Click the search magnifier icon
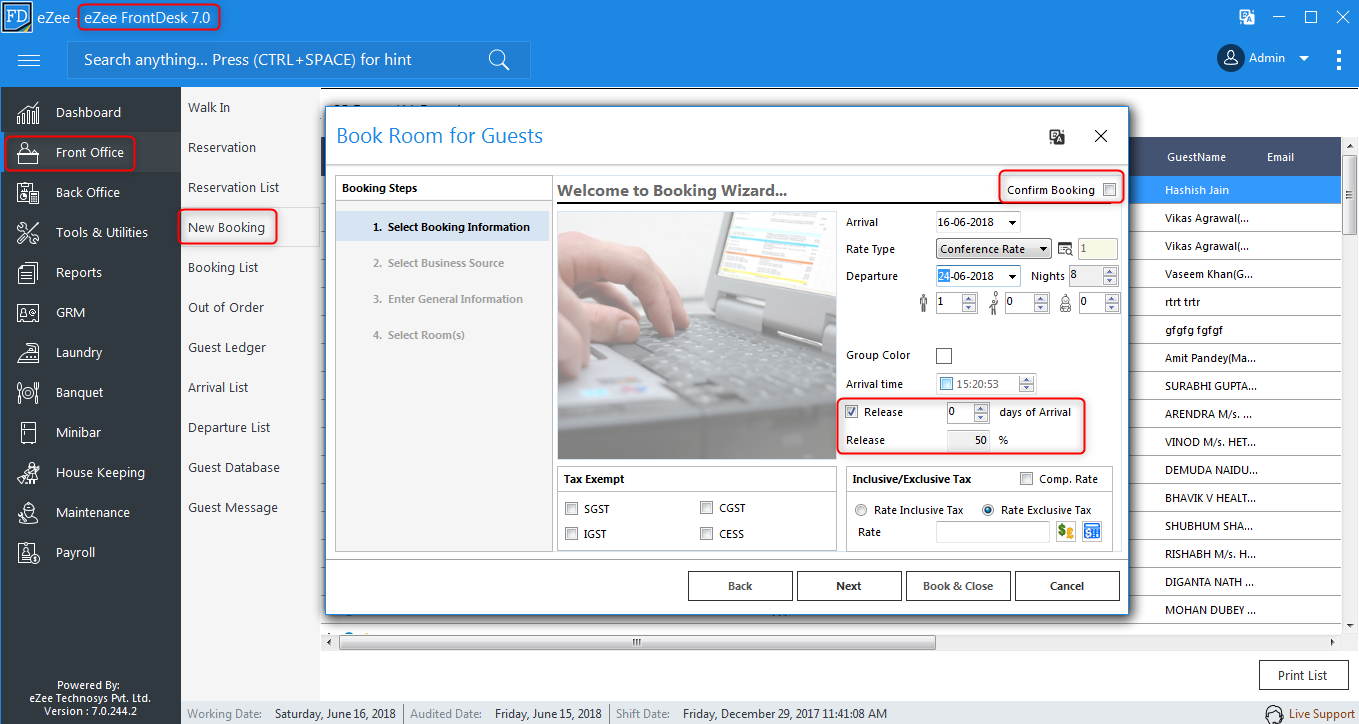The image size is (1359, 724). (x=499, y=60)
